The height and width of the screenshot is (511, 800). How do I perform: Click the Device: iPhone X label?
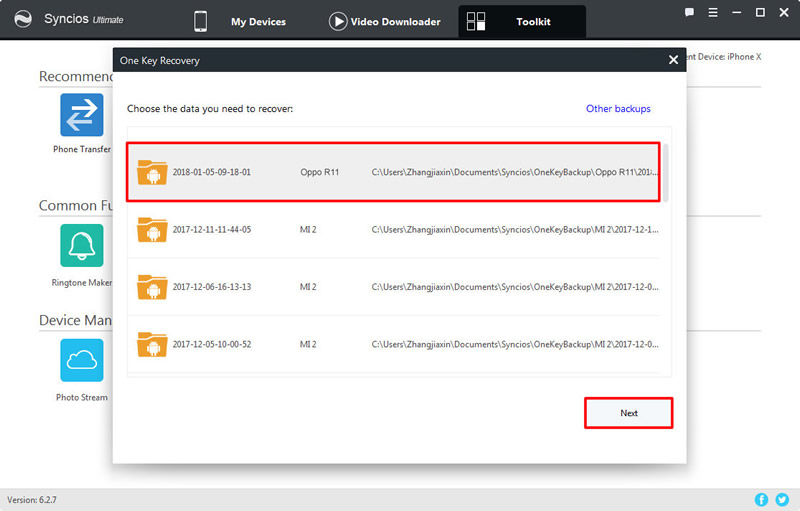pyautogui.click(x=724, y=57)
